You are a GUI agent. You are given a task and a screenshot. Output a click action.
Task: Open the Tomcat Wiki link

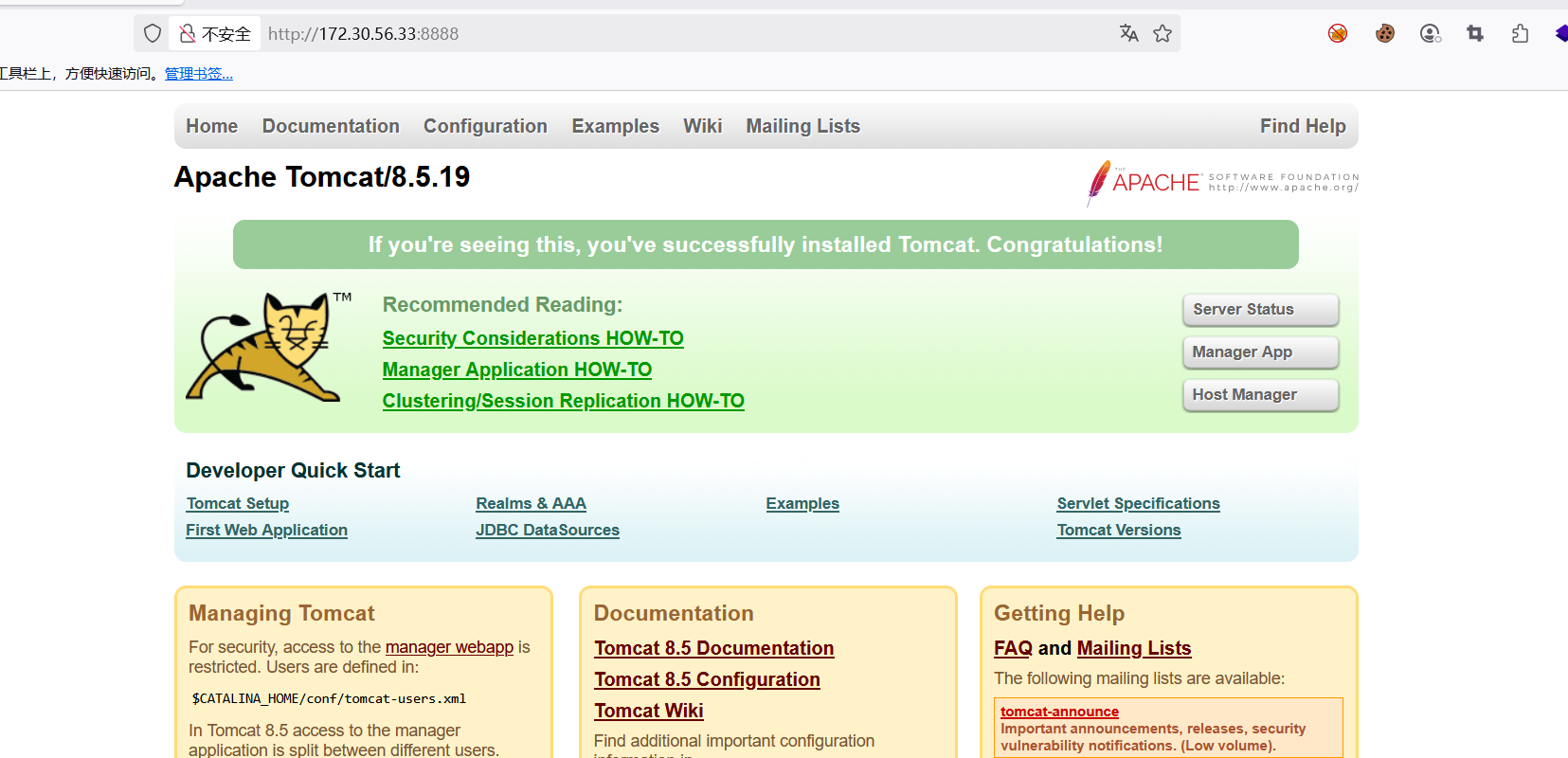click(x=649, y=711)
